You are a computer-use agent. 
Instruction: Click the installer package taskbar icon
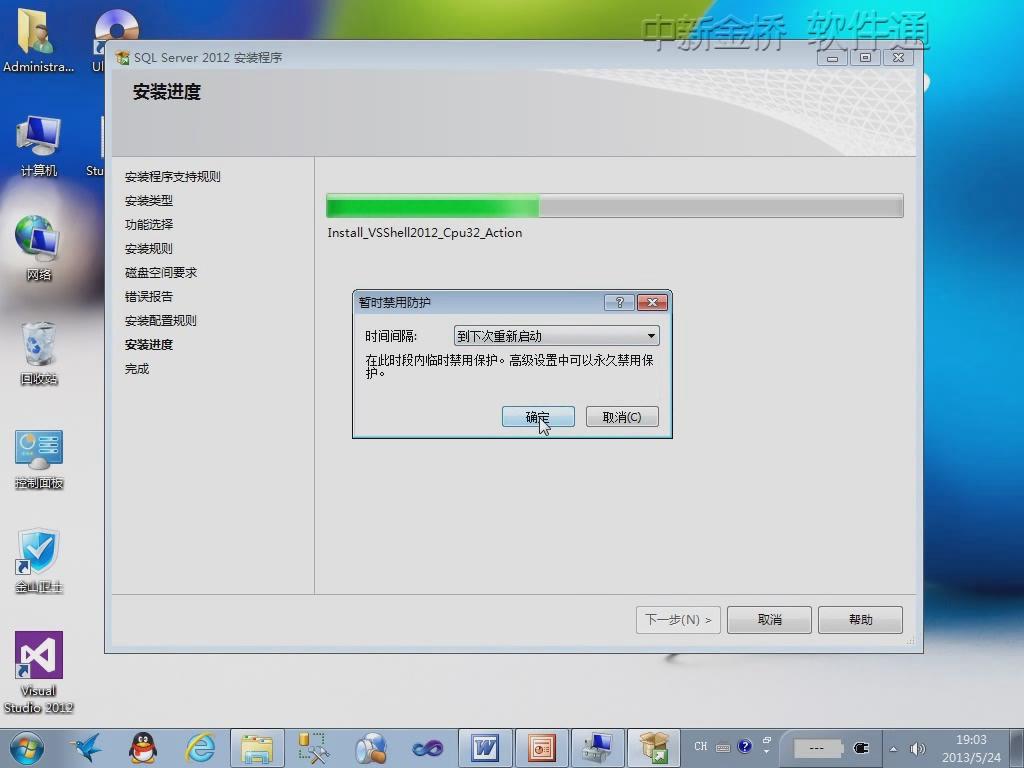tap(654, 748)
